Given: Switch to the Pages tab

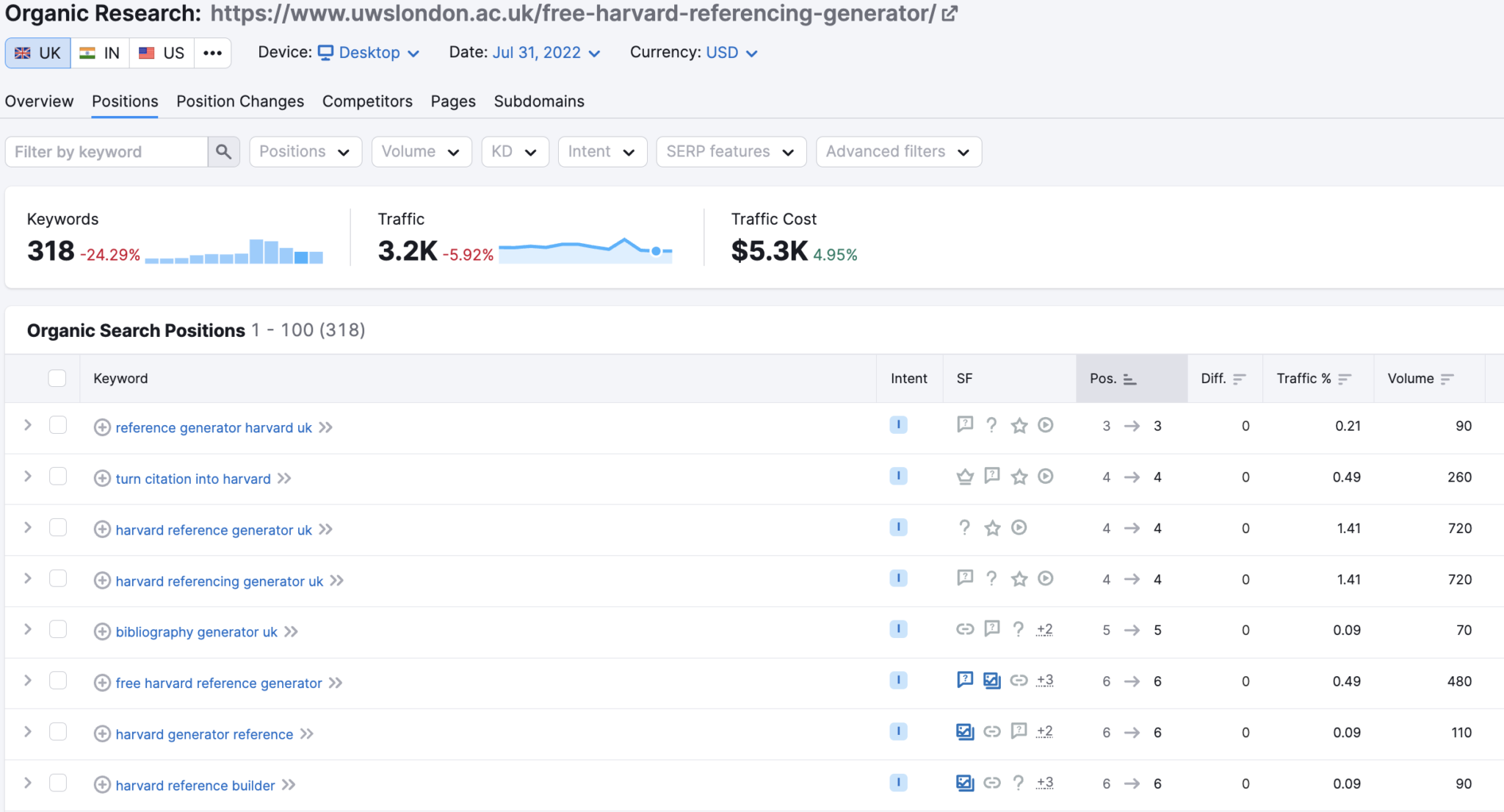Looking at the screenshot, I should [x=453, y=101].
